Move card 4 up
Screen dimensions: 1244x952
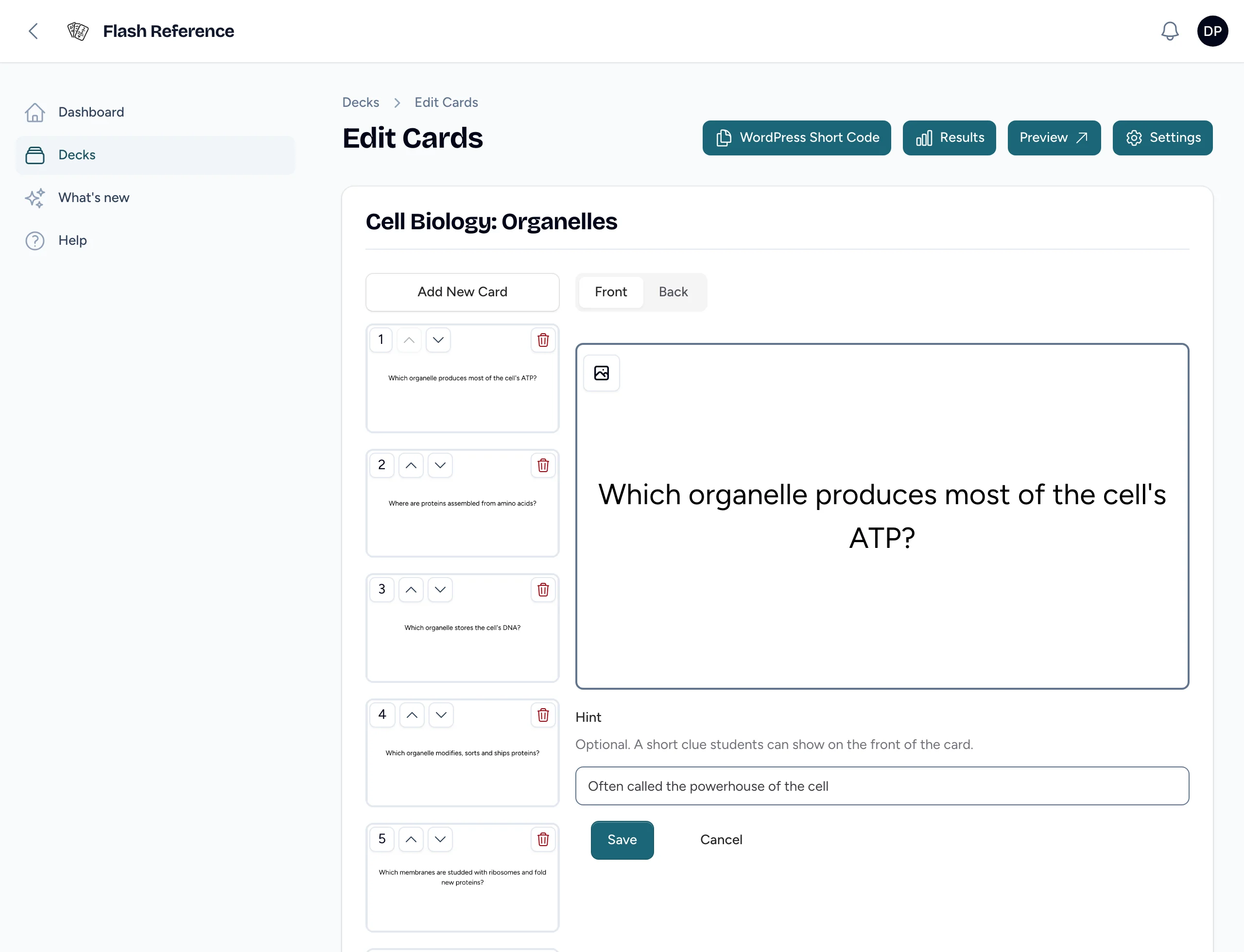(x=412, y=715)
